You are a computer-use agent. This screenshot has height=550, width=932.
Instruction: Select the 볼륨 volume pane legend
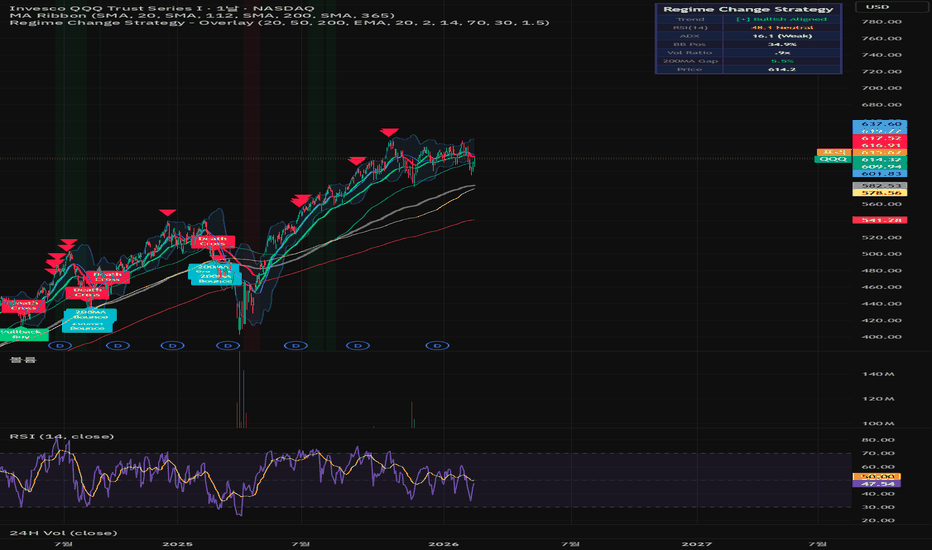tap(23, 360)
